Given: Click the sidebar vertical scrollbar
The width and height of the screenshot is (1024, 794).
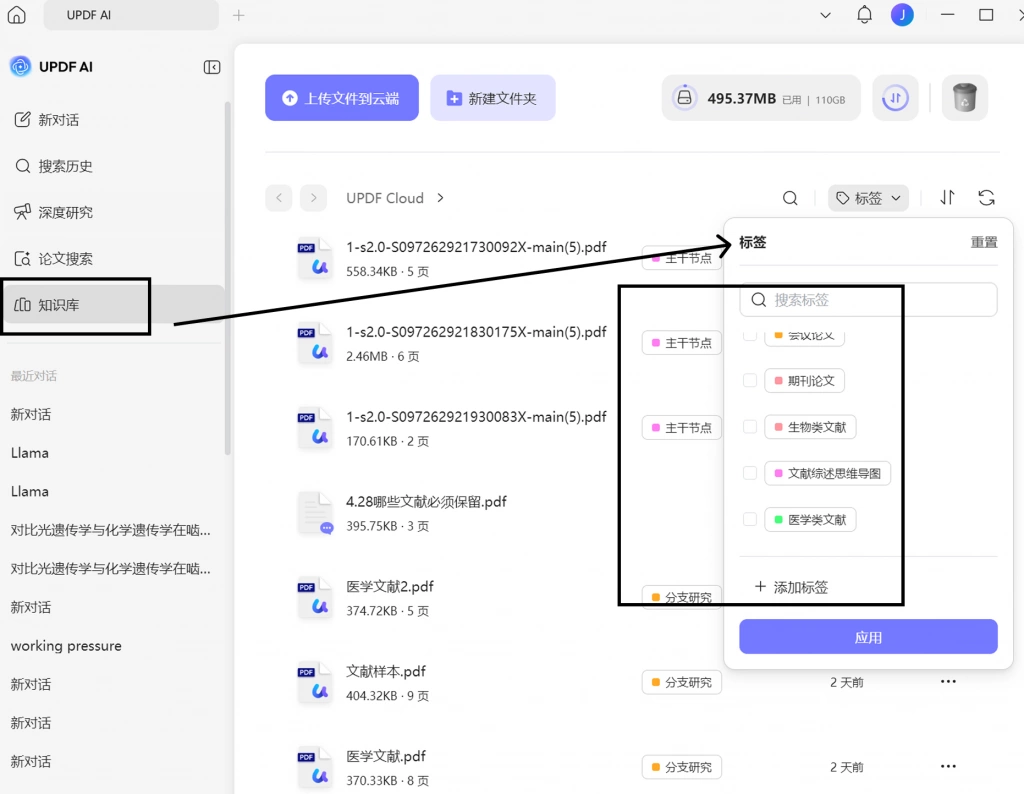Looking at the screenshot, I should click(227, 278).
